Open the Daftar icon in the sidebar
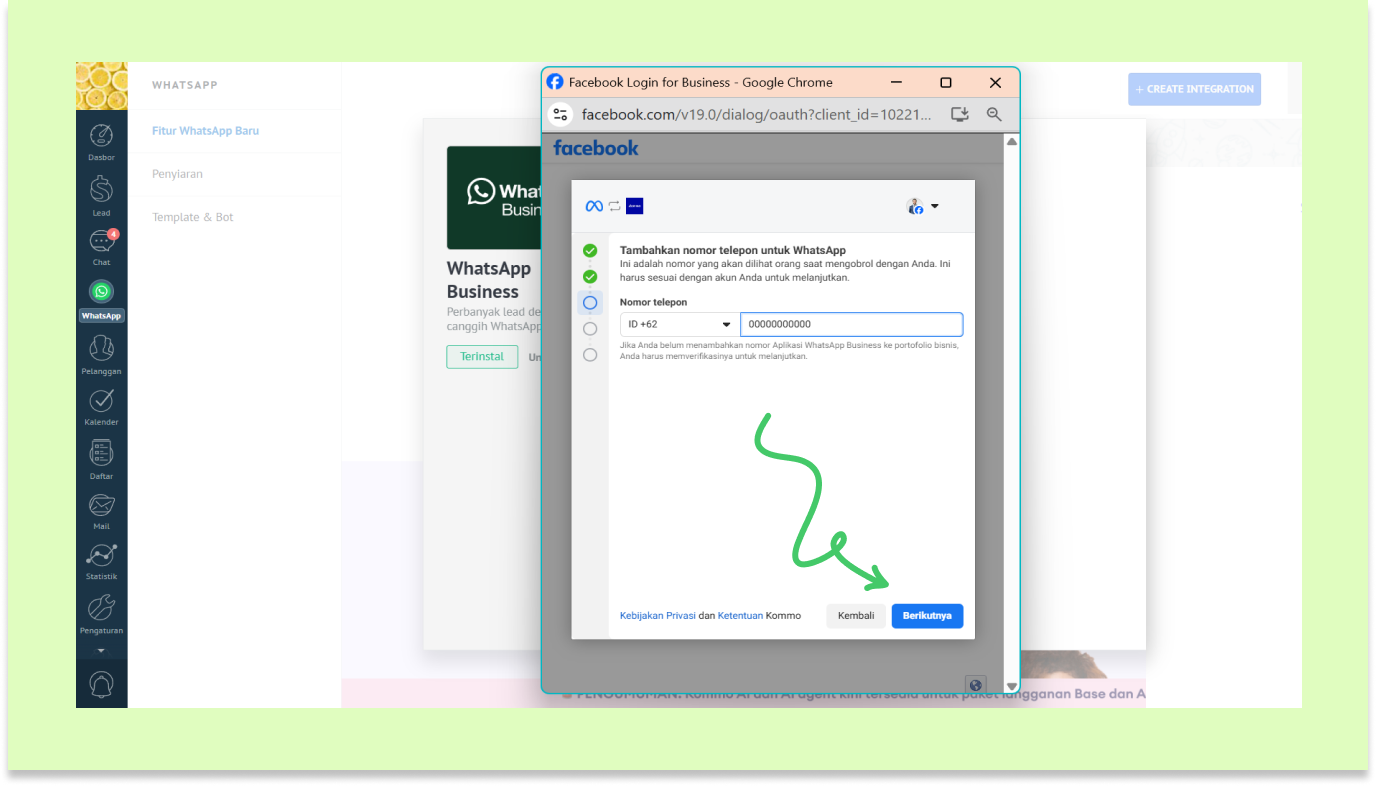The image size is (1376, 786). tap(101, 453)
